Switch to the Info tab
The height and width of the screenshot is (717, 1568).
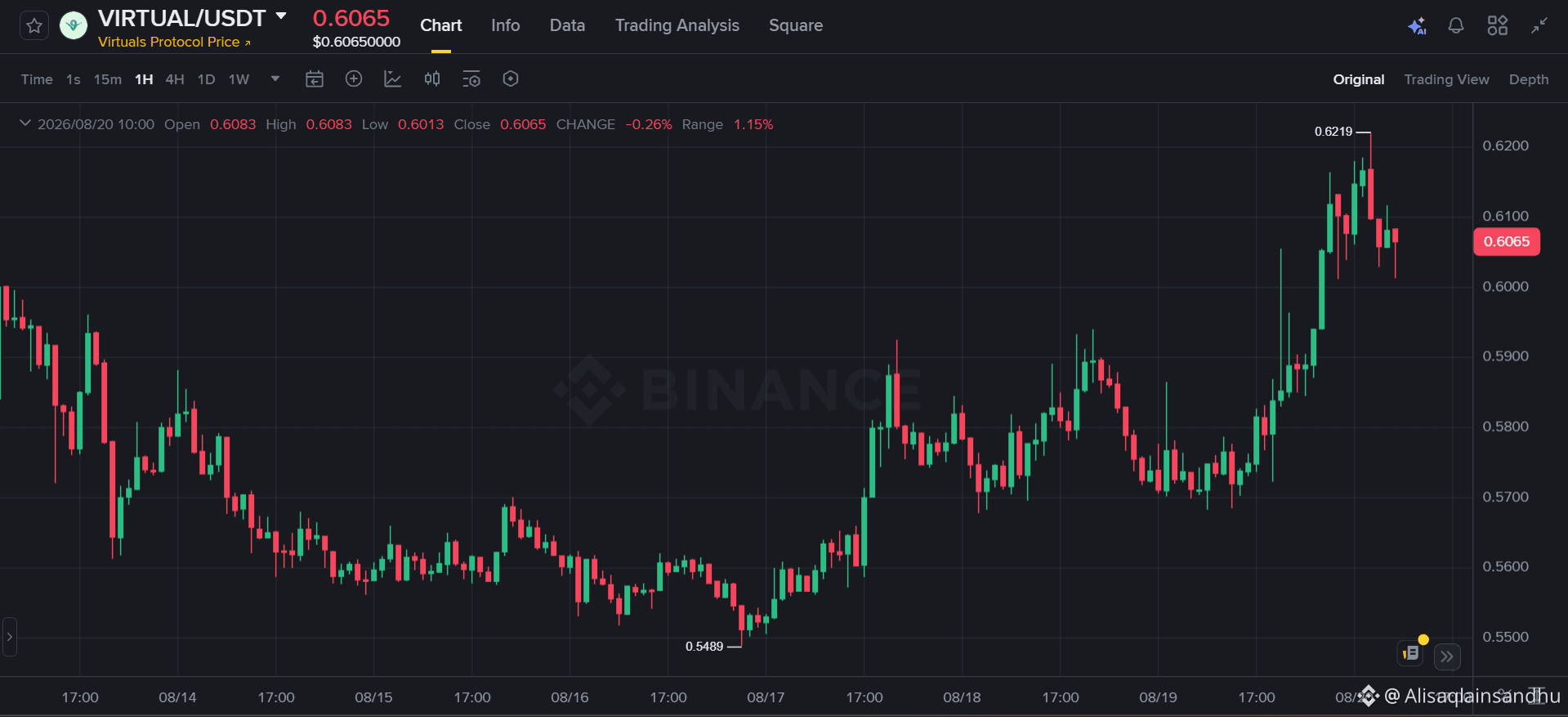[x=506, y=25]
